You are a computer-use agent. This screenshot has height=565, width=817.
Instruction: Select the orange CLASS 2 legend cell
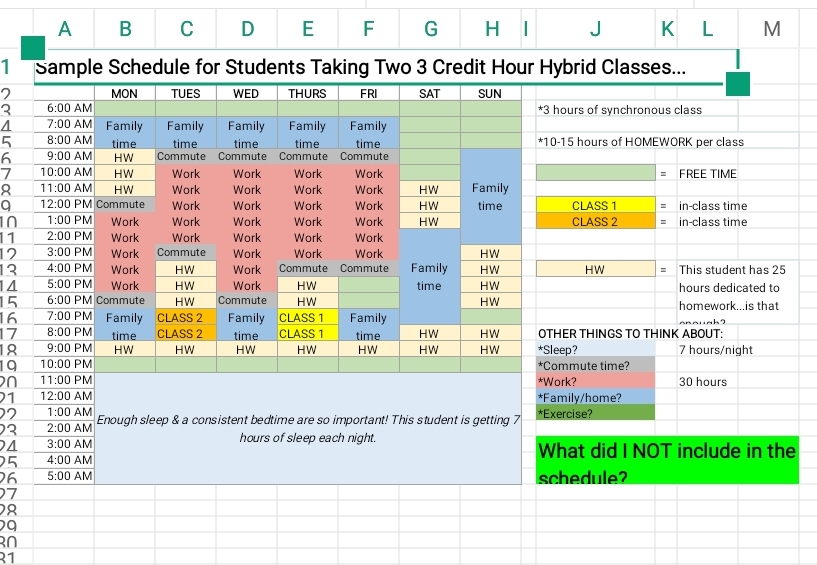point(596,221)
